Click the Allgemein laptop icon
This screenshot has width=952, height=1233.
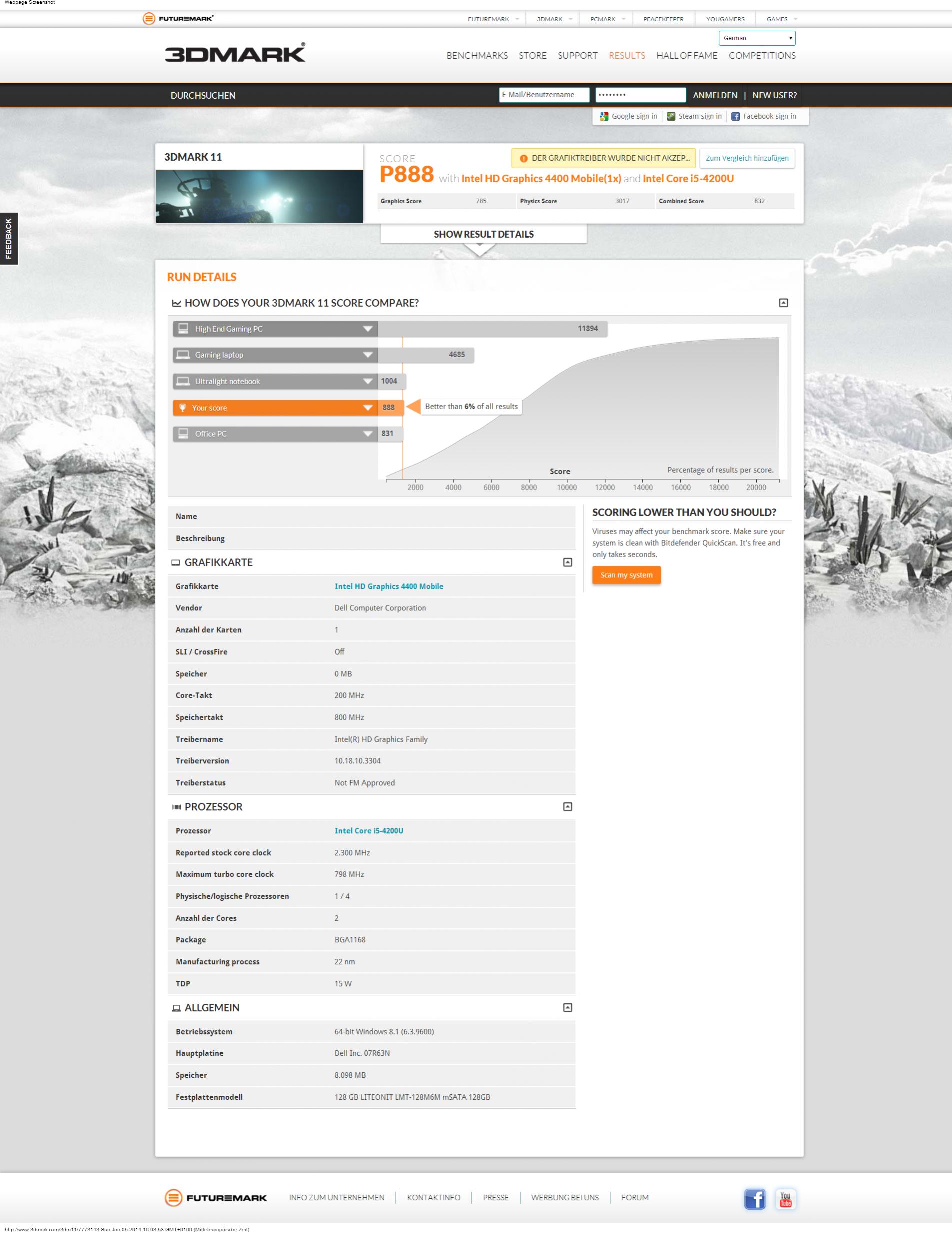176,1008
